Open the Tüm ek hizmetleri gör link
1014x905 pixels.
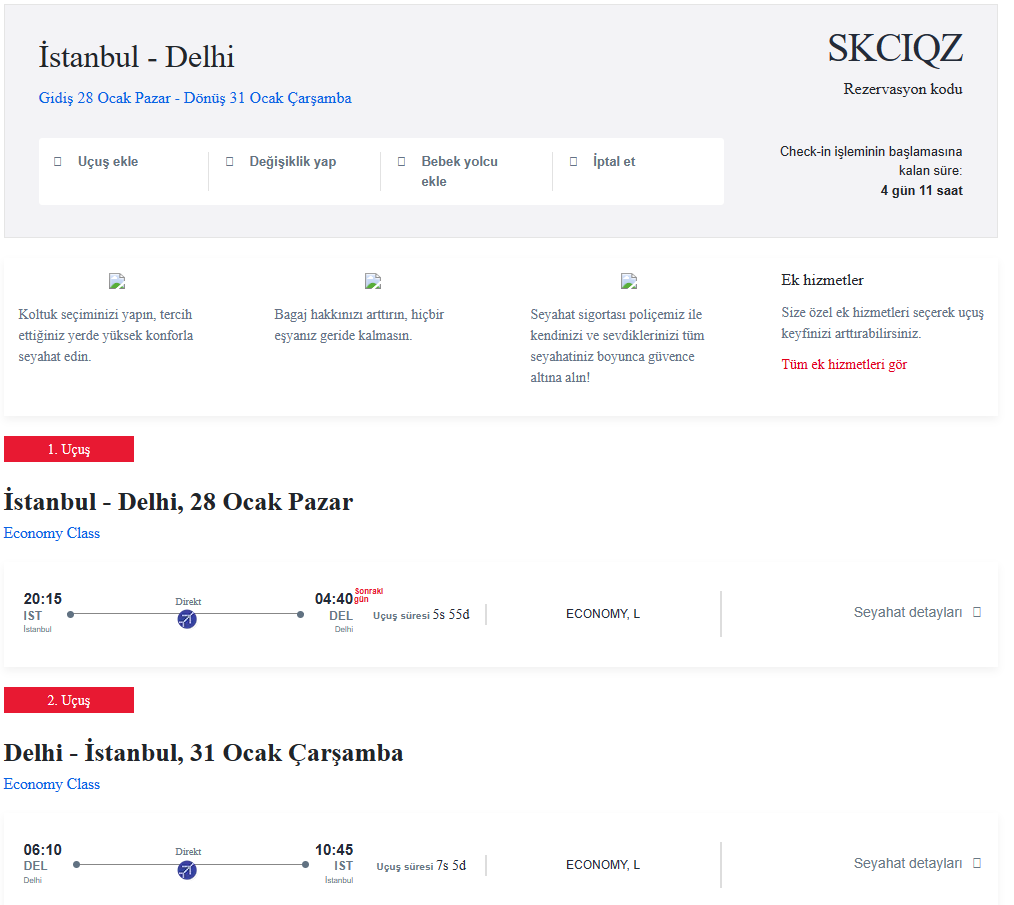[x=844, y=365]
